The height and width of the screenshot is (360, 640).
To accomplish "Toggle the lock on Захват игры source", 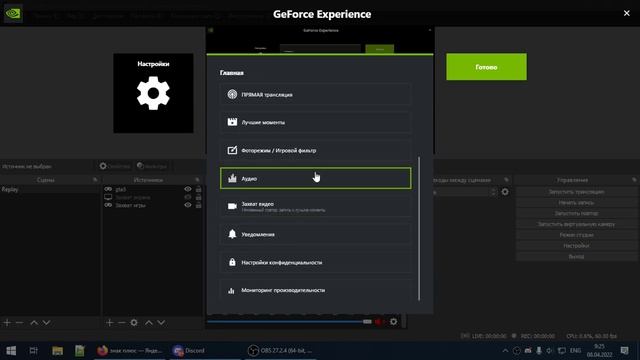I will tap(198, 205).
